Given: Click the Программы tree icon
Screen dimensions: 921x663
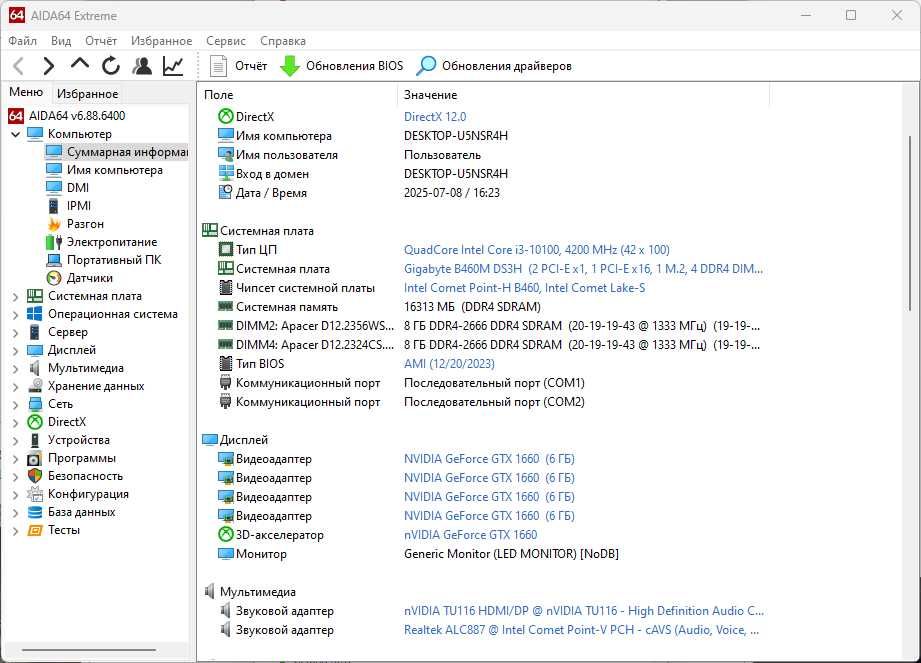Looking at the screenshot, I should coord(35,458).
